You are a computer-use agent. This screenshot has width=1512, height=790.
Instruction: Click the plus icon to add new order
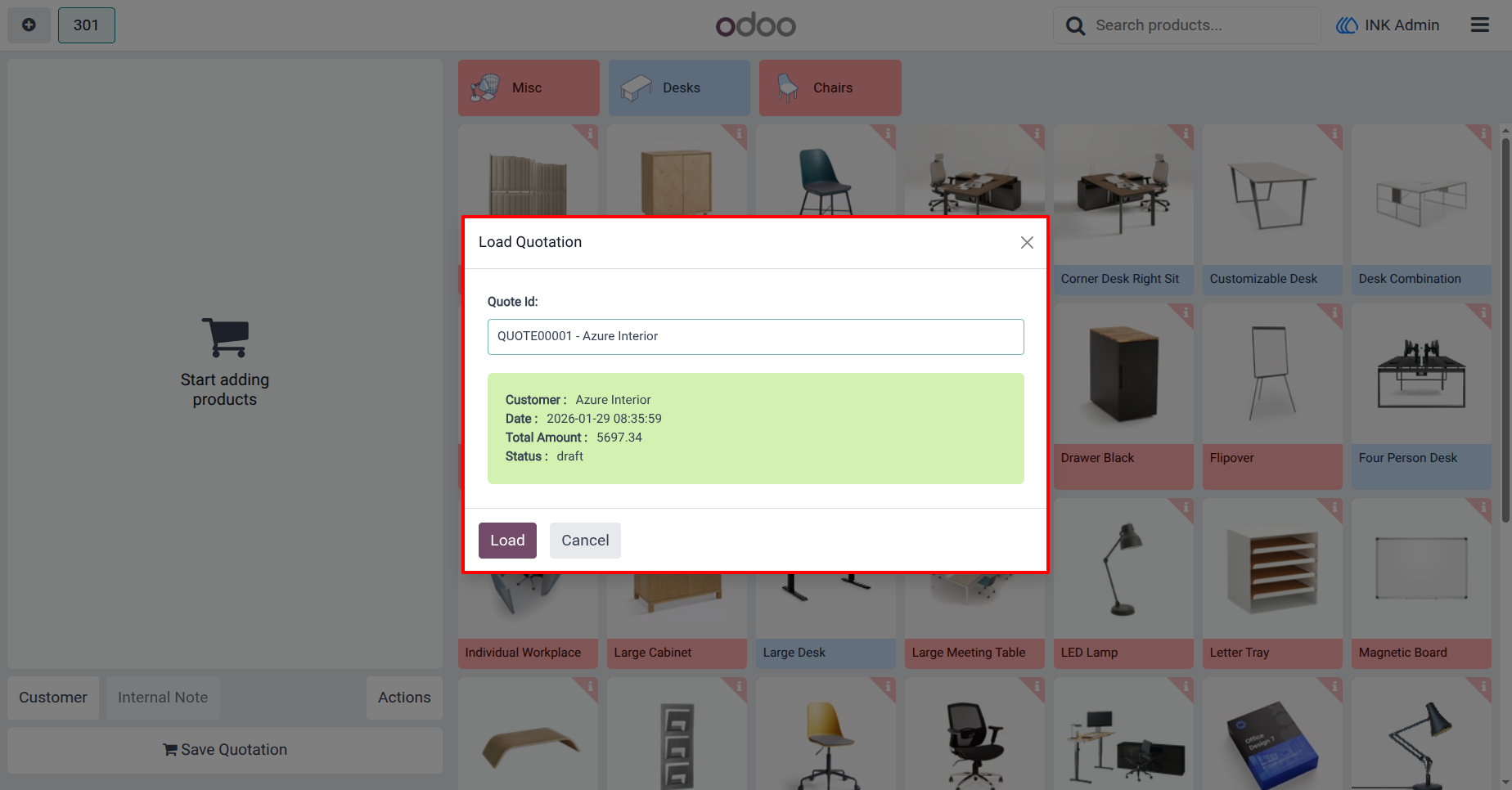point(29,25)
